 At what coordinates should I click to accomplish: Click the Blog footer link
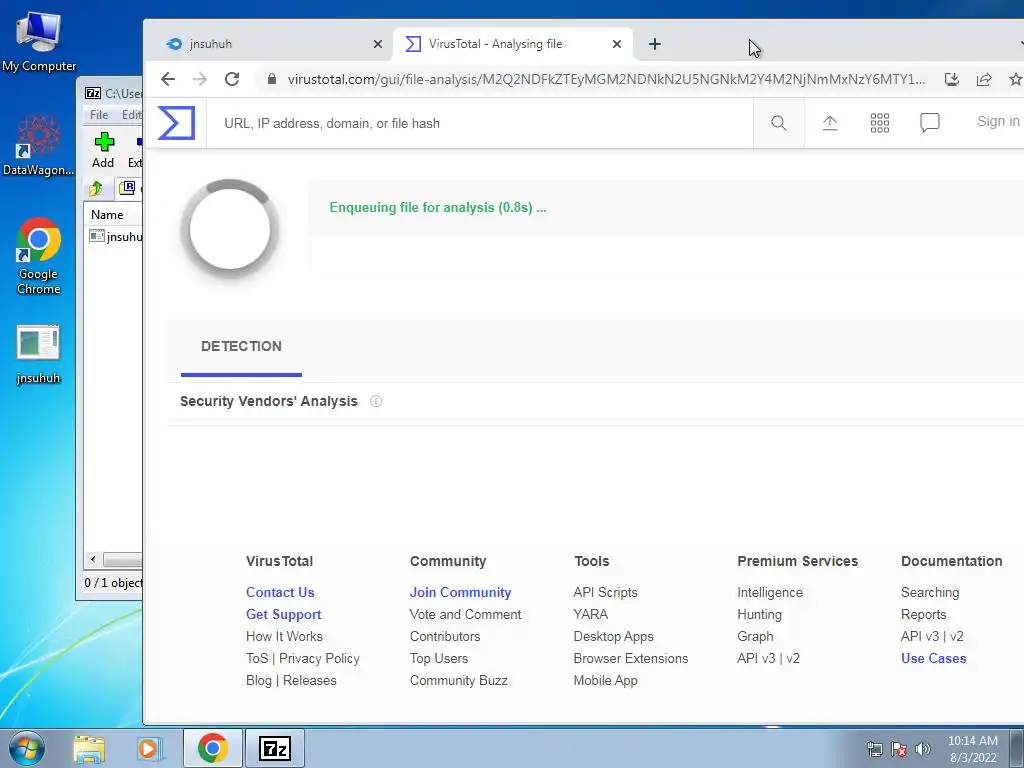(259, 680)
